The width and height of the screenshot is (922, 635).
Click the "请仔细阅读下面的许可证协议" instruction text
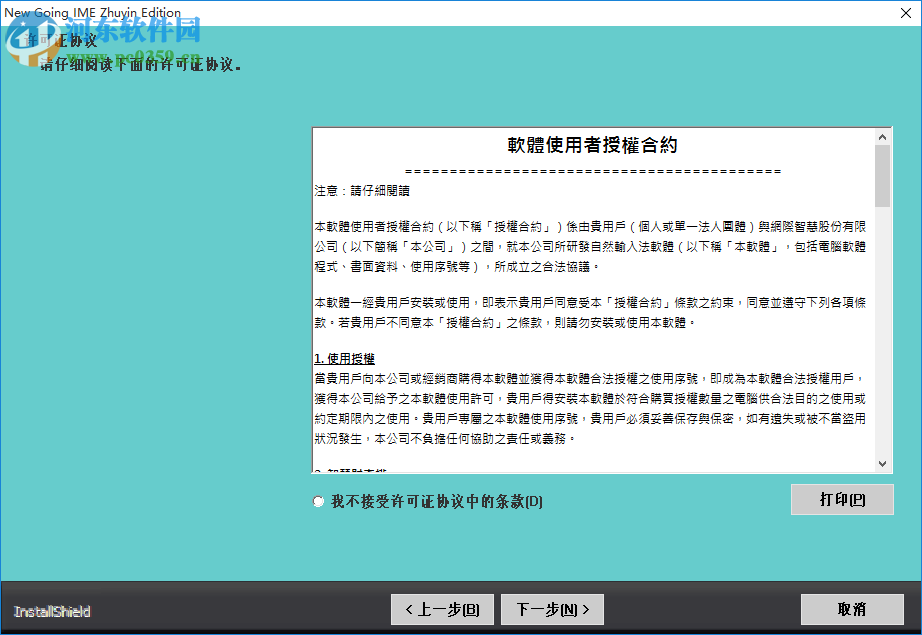[x=140, y=64]
